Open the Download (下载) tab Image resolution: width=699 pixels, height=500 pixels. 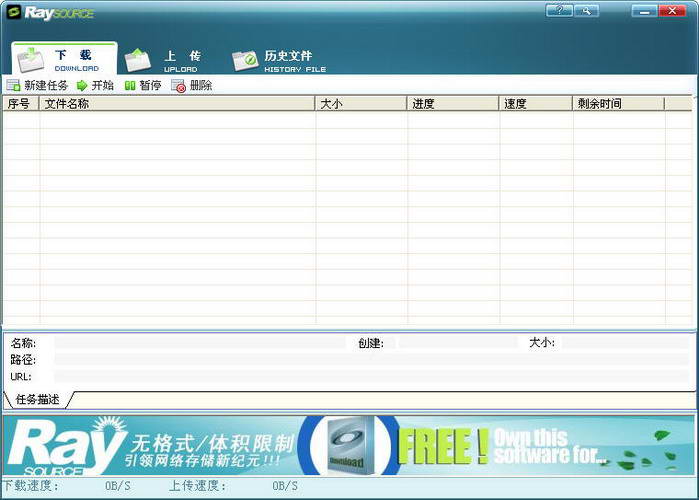(65, 59)
